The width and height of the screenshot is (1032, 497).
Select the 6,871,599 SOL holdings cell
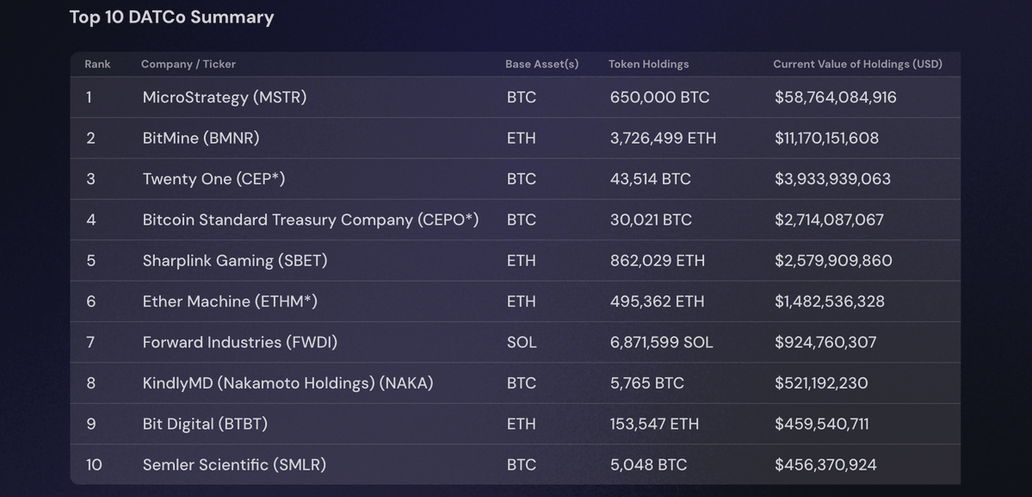[x=661, y=342]
